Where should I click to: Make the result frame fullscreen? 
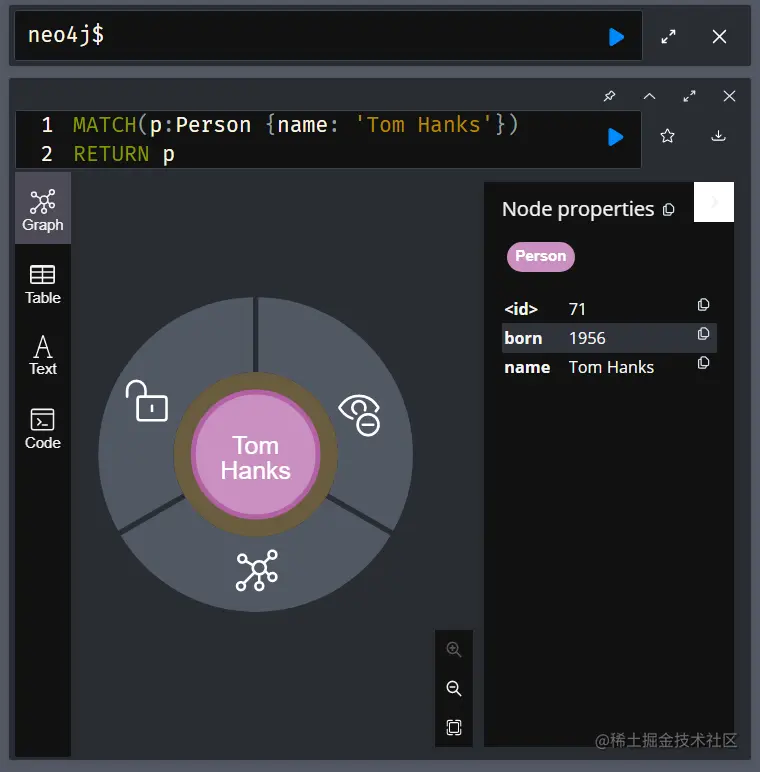tap(689, 96)
